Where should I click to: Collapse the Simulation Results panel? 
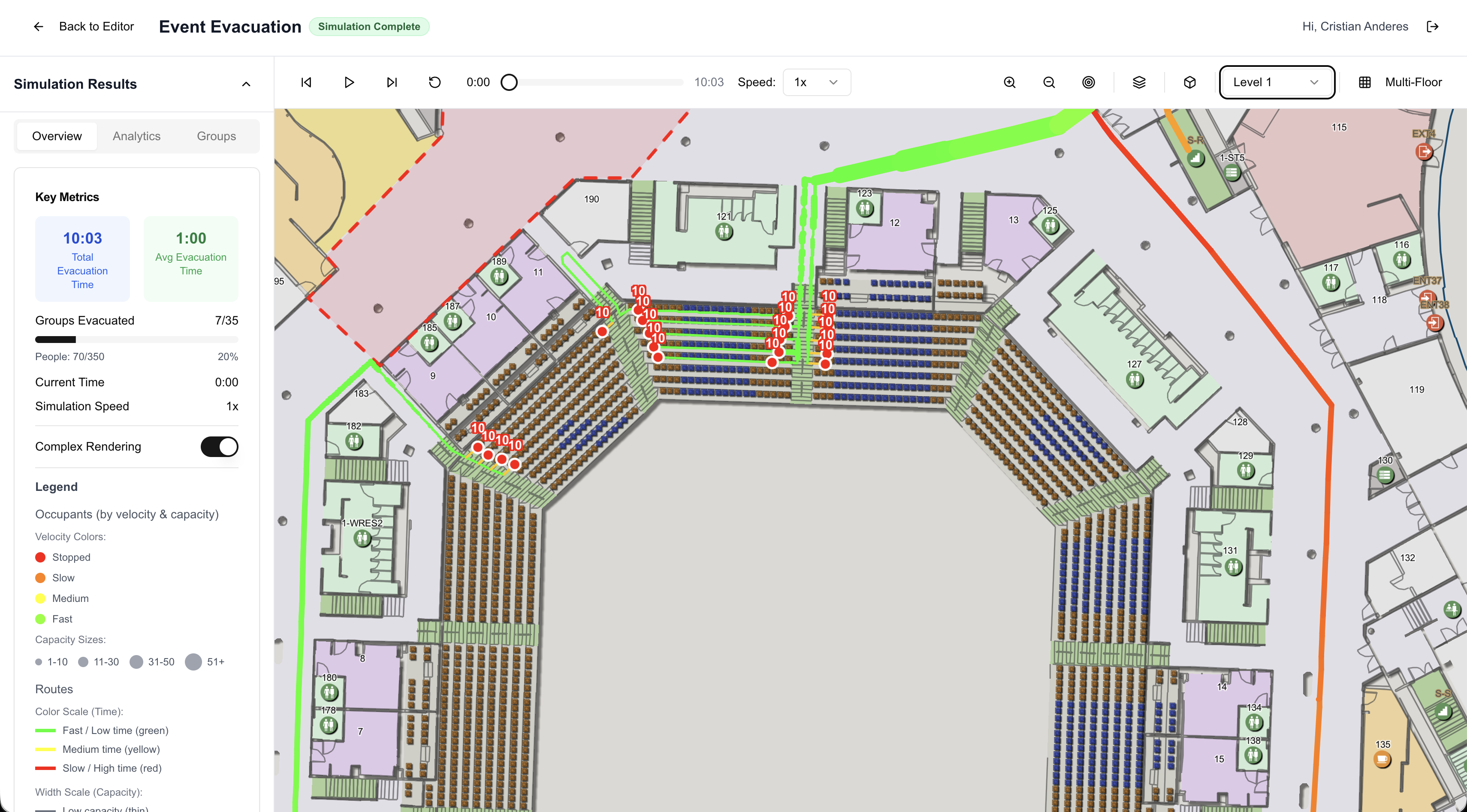(x=246, y=84)
